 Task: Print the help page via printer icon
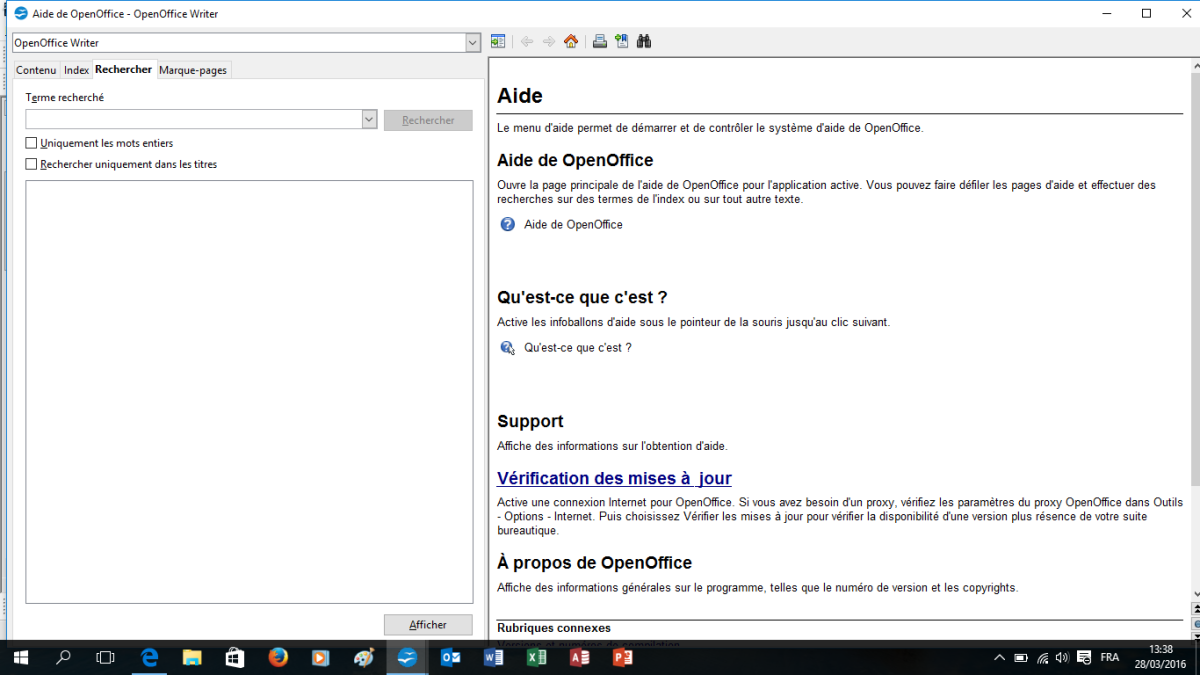(600, 42)
